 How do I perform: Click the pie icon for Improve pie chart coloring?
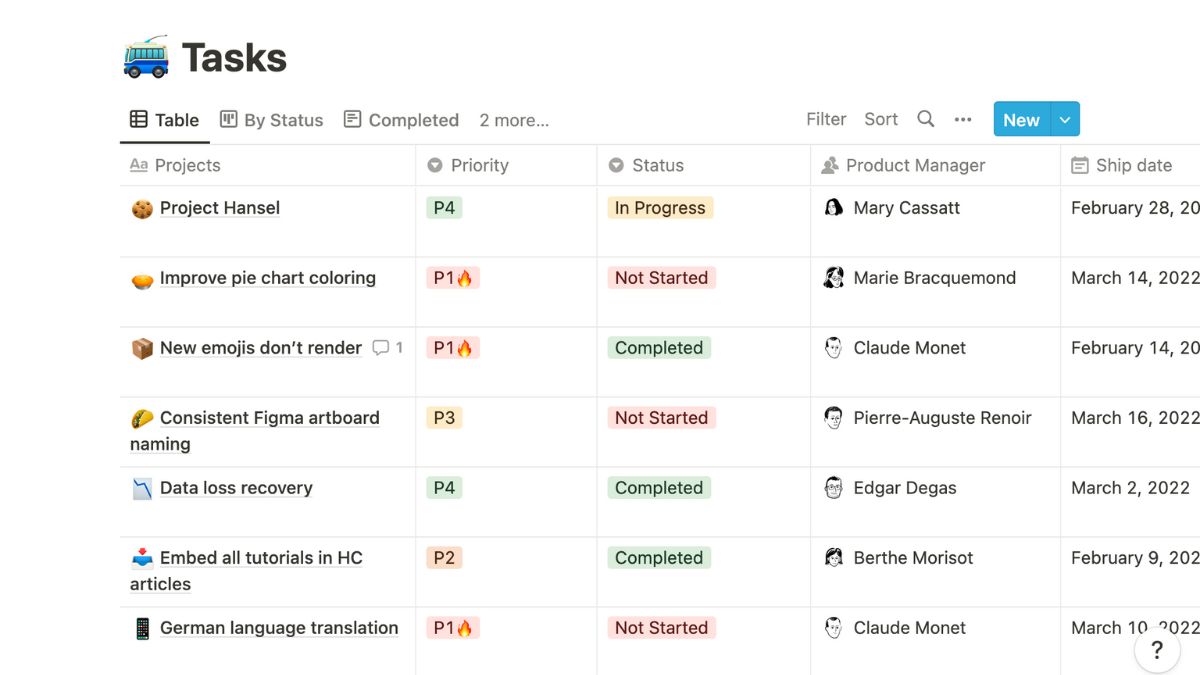coord(142,279)
